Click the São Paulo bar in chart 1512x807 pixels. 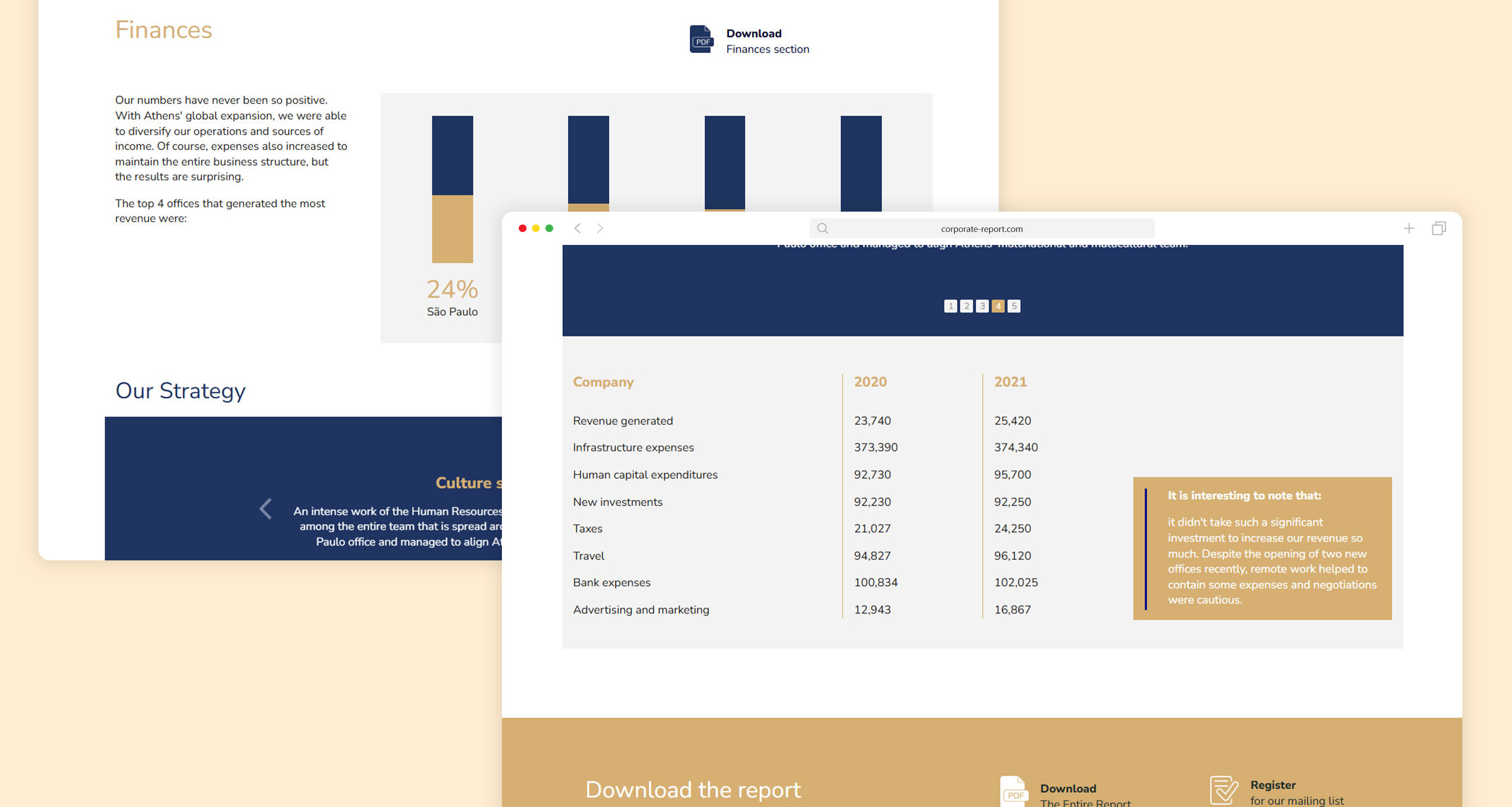click(x=453, y=189)
